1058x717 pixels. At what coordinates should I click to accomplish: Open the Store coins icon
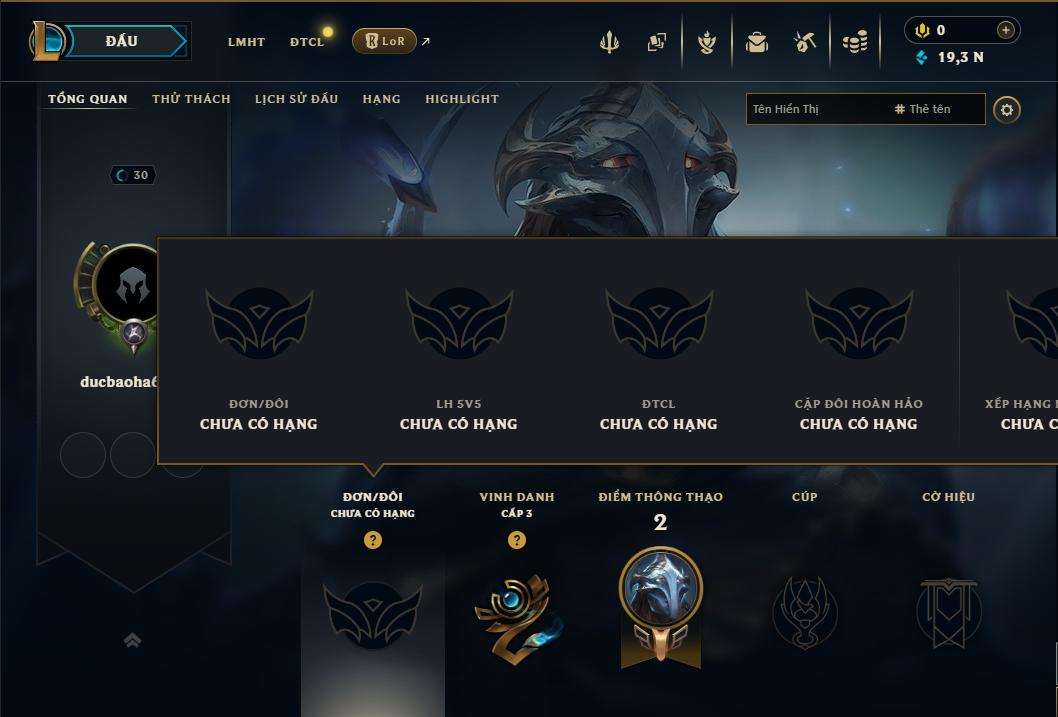(x=855, y=42)
